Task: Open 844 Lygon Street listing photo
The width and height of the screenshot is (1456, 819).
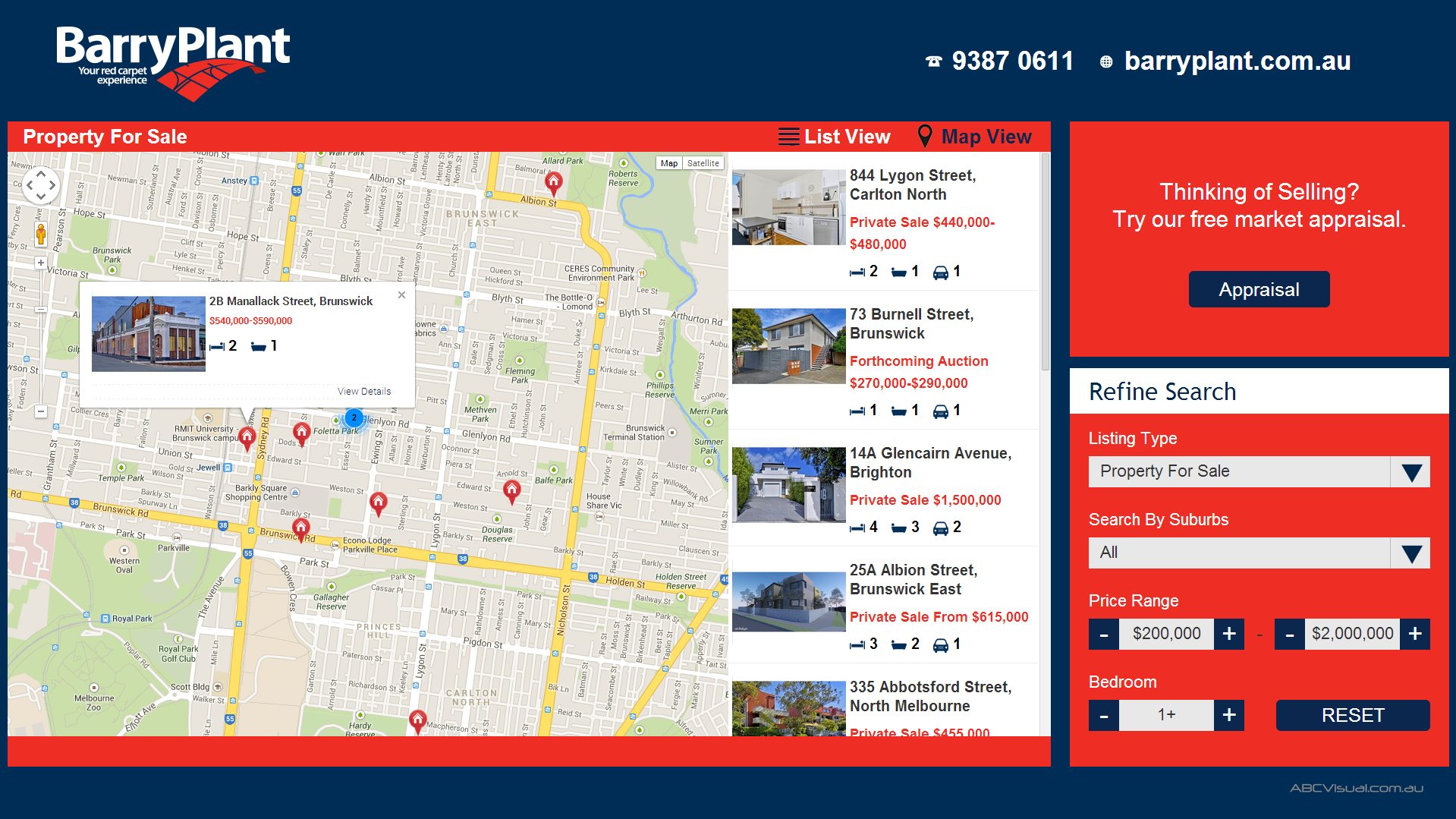Action: tap(789, 207)
